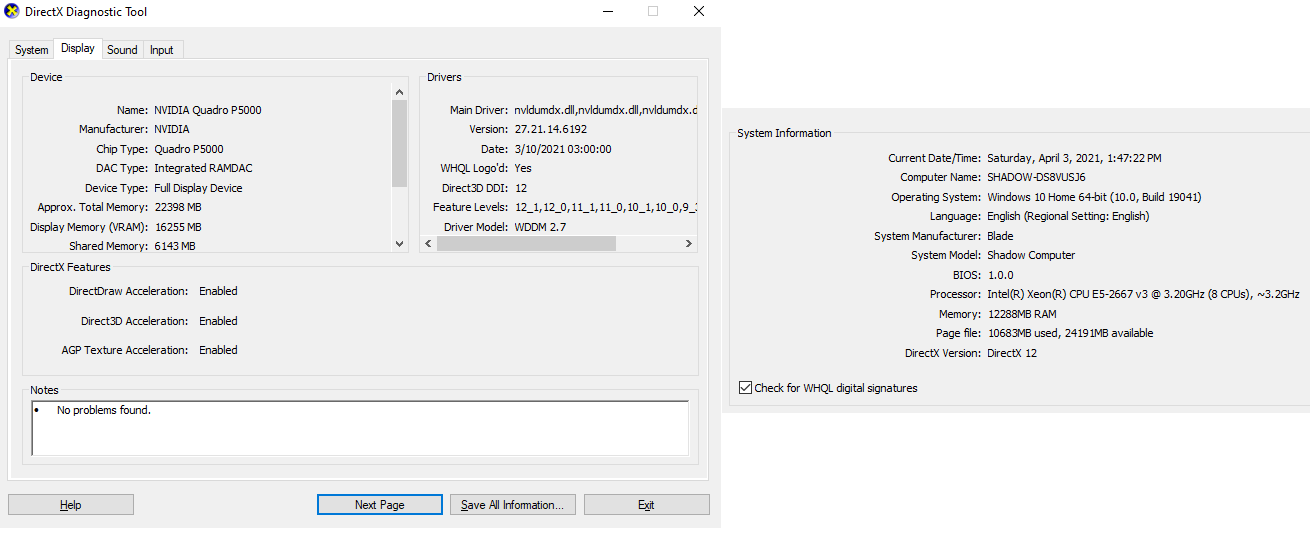Image resolution: width=1312 pixels, height=535 pixels.
Task: Open the Sound tab
Action: point(122,50)
